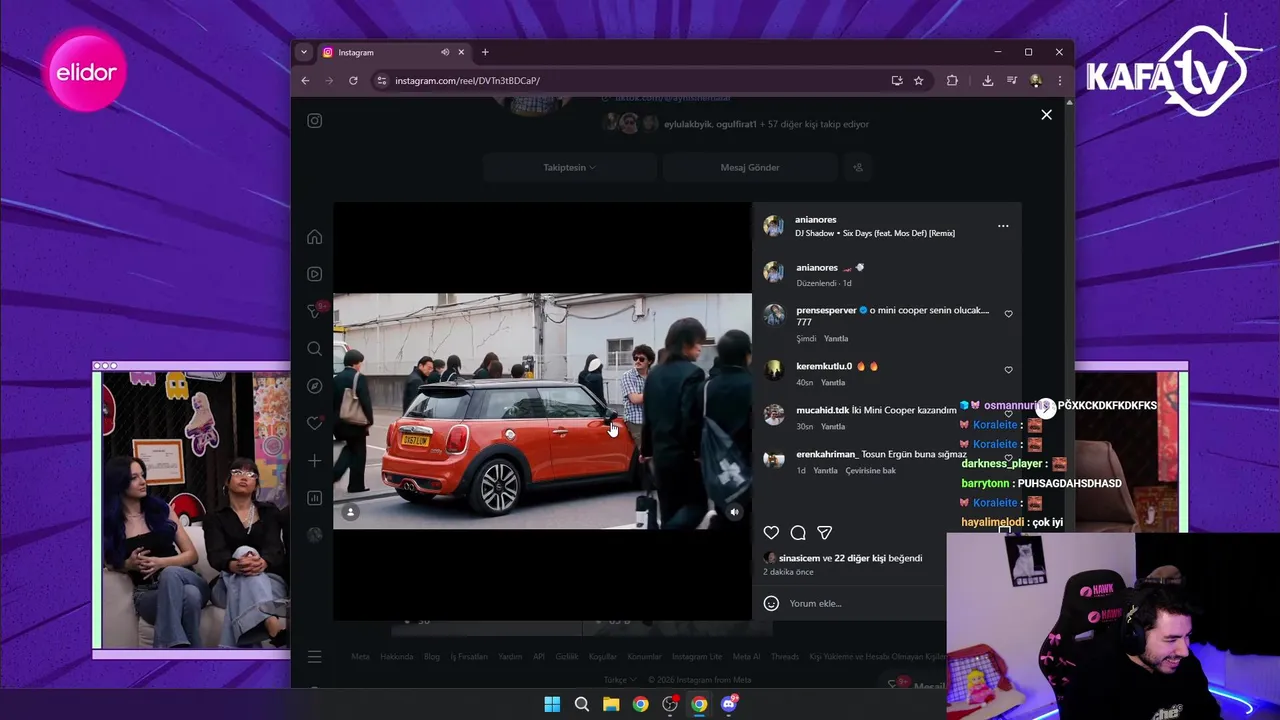This screenshot has width=1280, height=720.
Task: Open Instagram Home from the sidebar
Action: (315, 237)
